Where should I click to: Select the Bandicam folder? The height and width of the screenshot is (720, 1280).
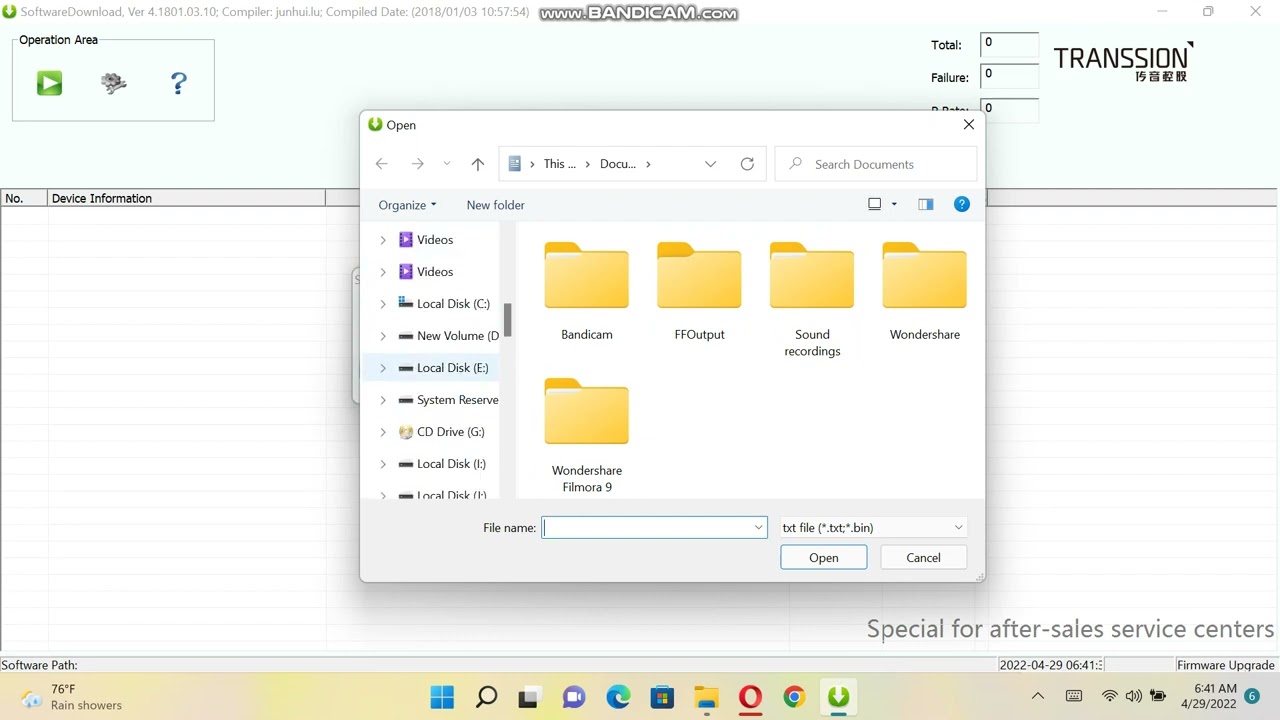point(587,292)
